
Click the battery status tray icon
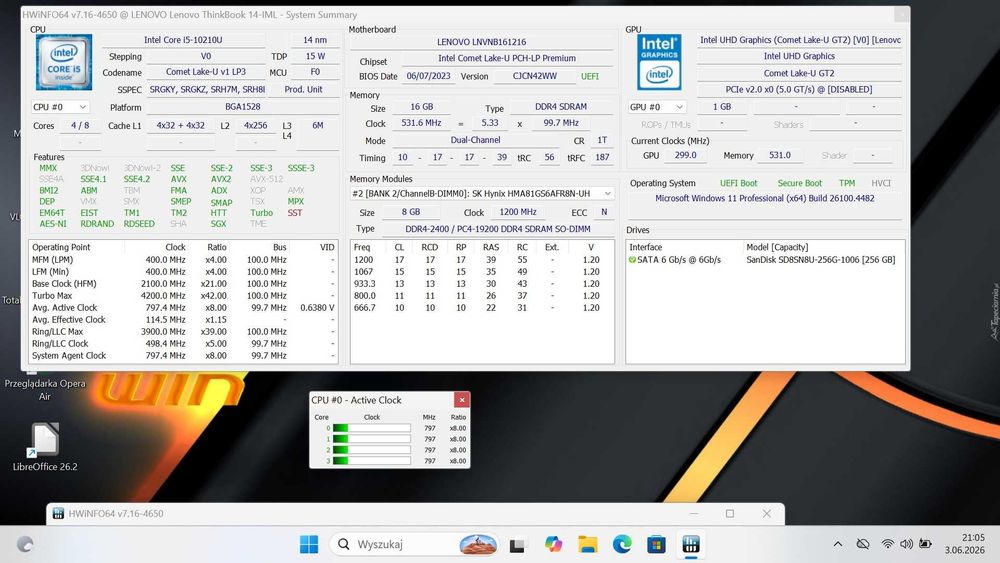[925, 545]
